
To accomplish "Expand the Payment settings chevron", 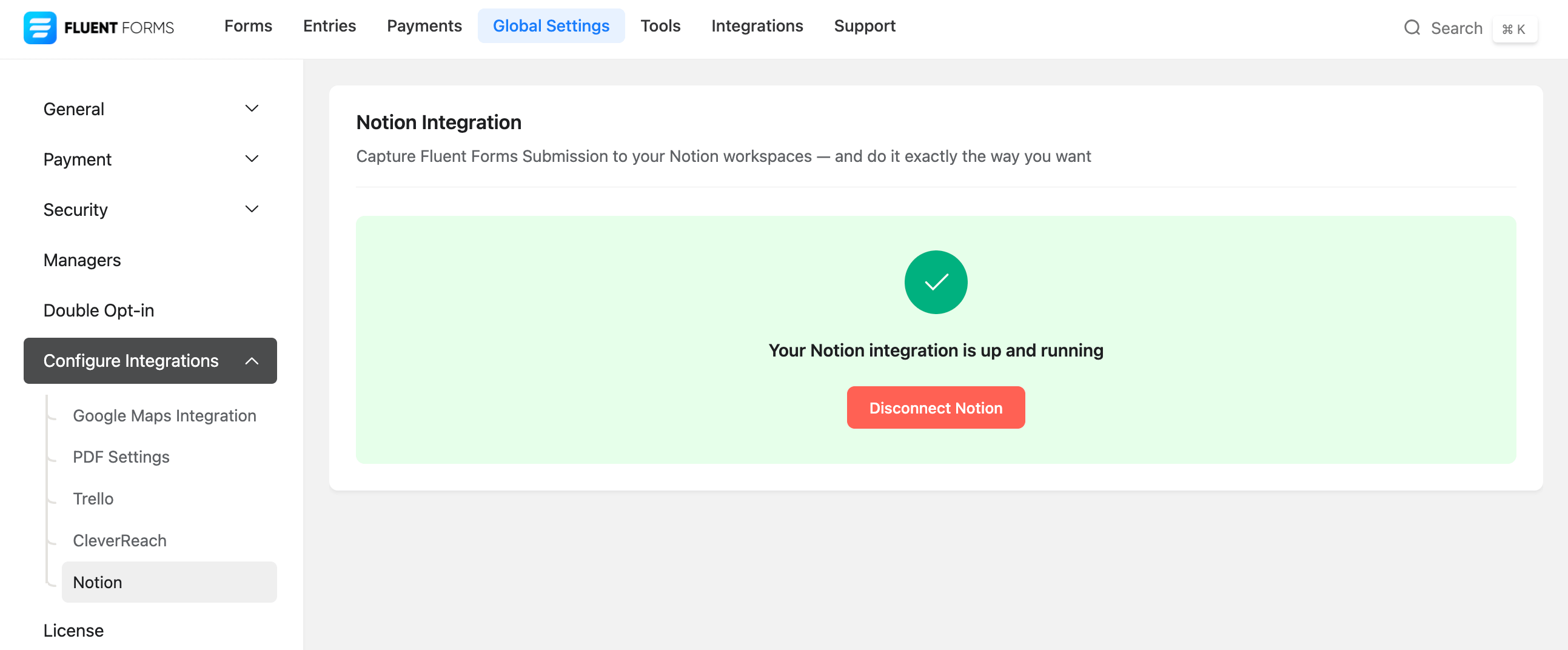I will coord(252,159).
